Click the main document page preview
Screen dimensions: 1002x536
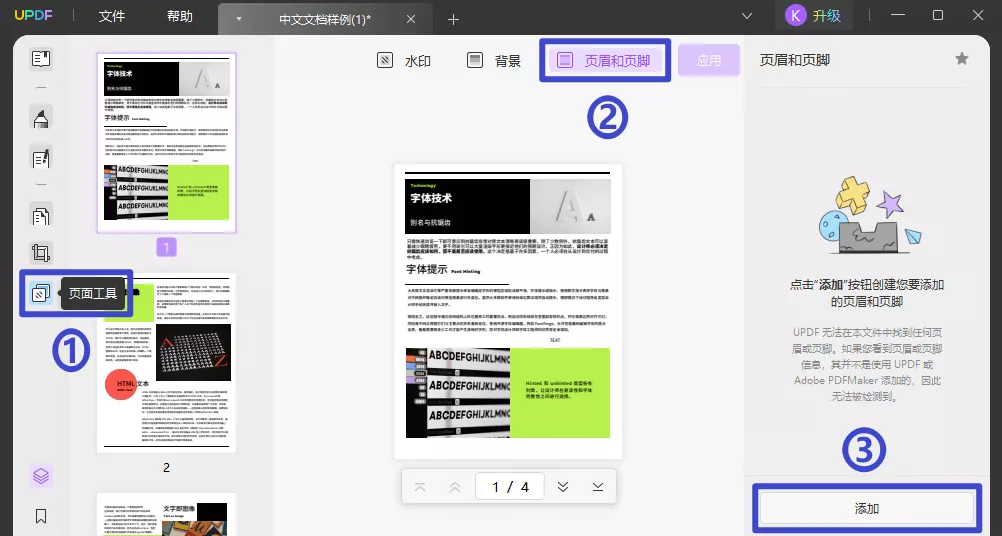[x=508, y=311]
